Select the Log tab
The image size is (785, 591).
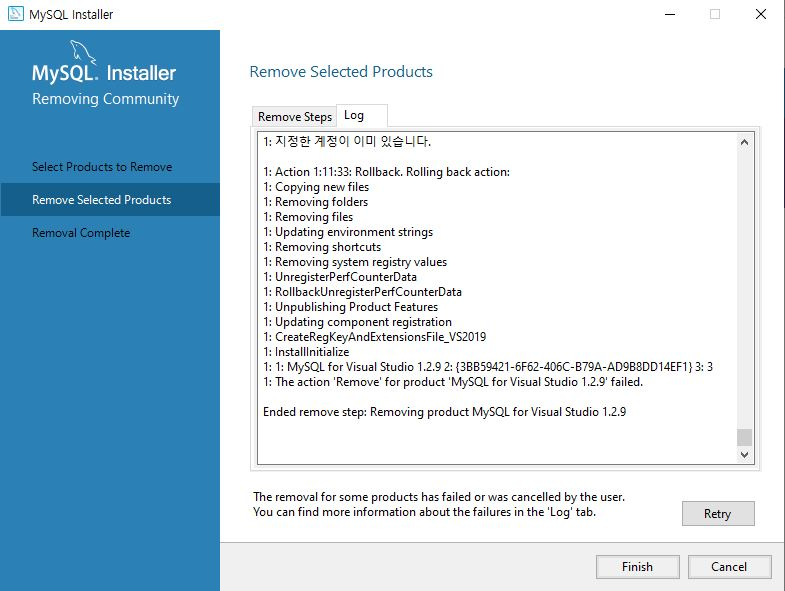pos(361,116)
